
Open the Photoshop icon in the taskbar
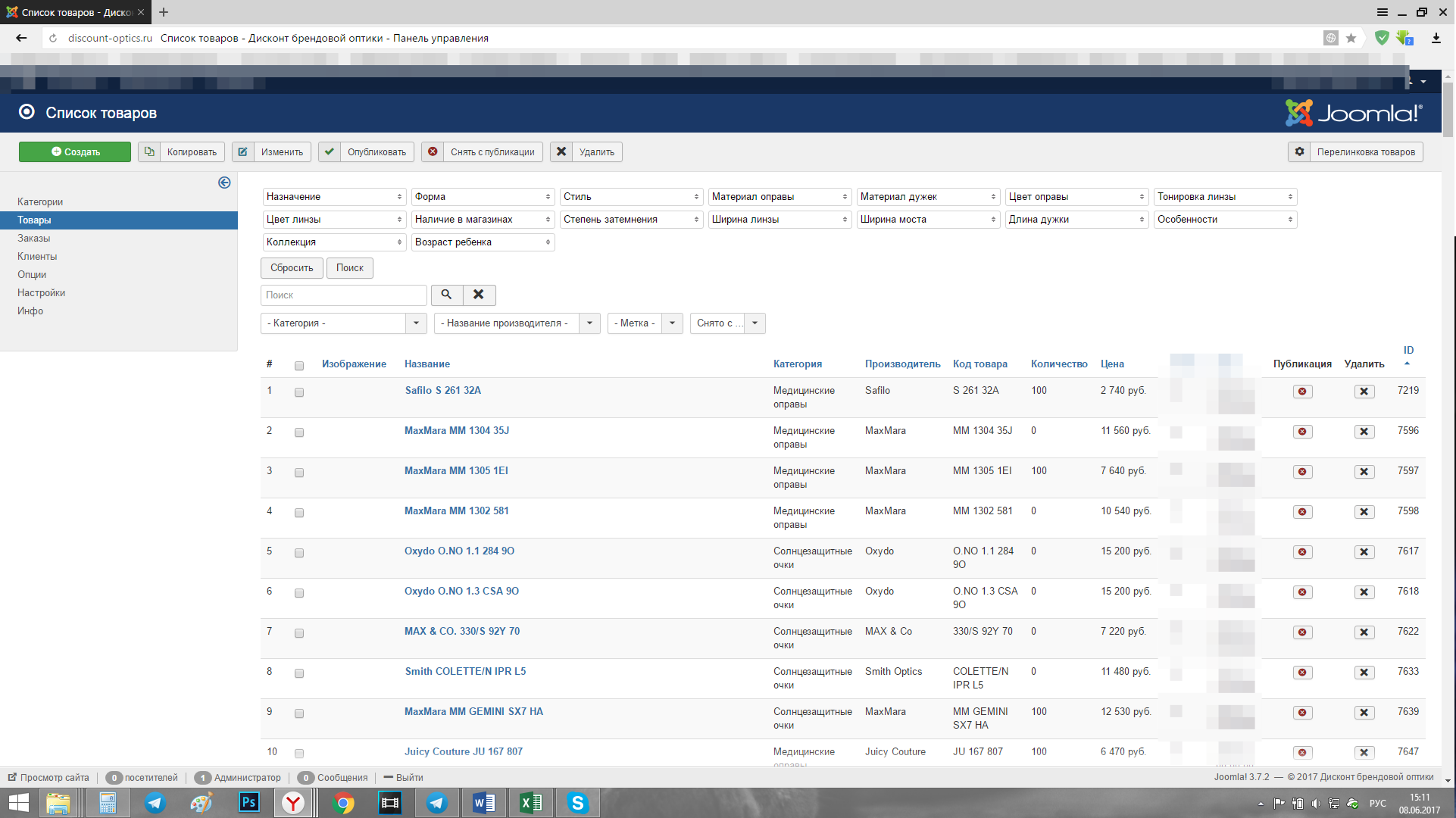tap(248, 802)
